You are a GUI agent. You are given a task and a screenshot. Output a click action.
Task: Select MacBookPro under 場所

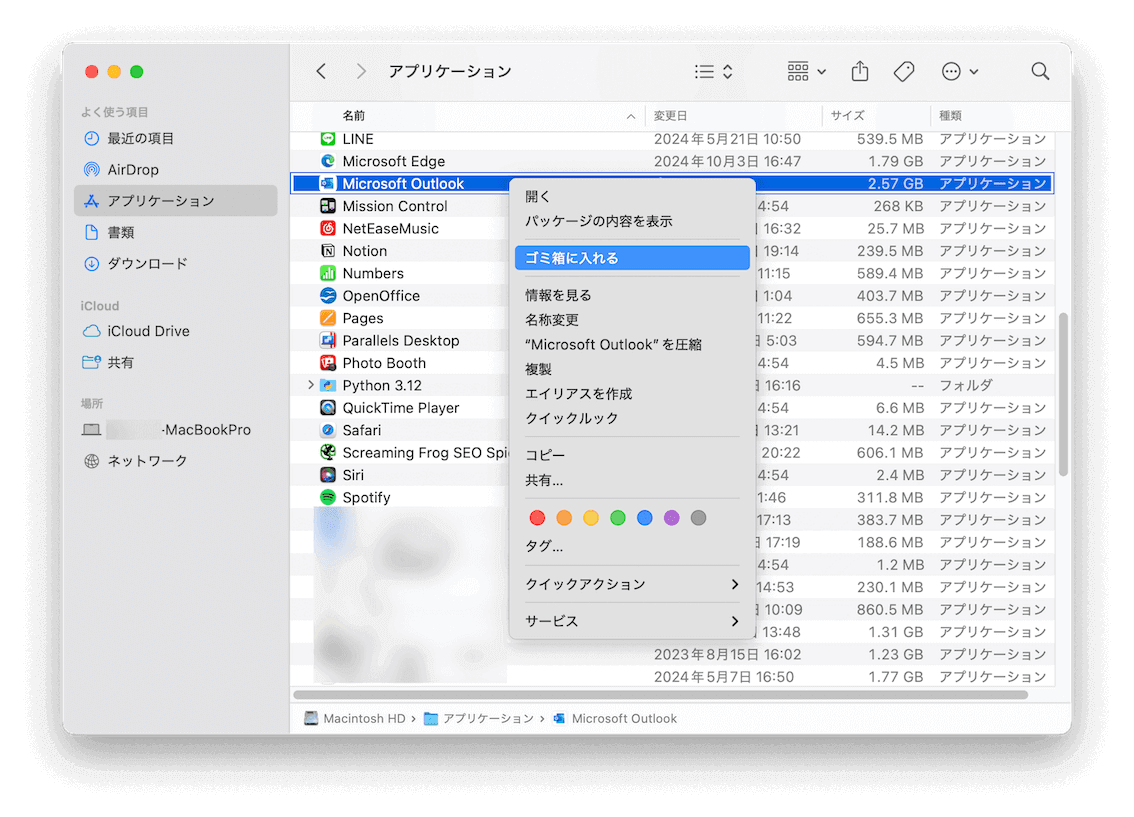click(x=175, y=429)
